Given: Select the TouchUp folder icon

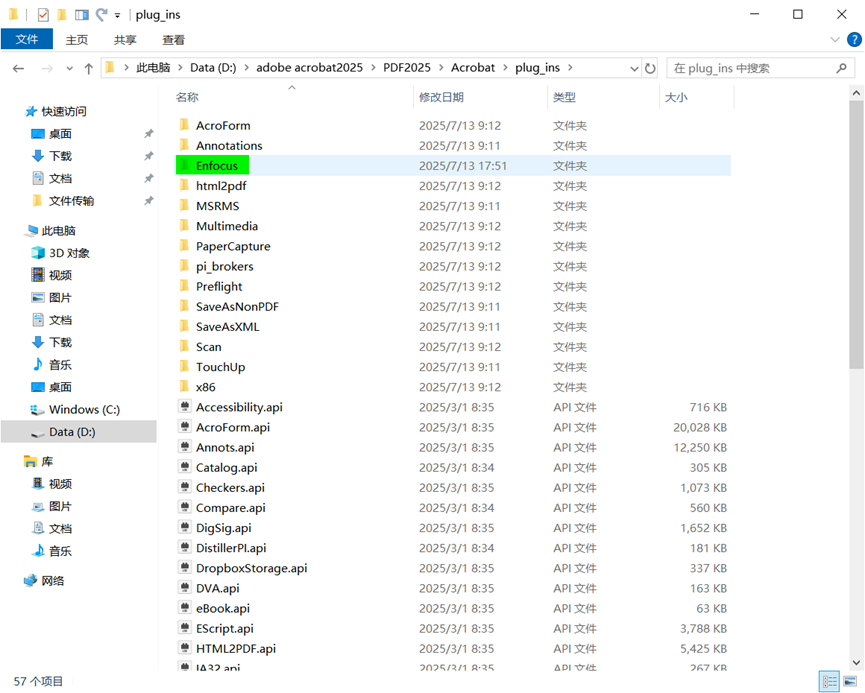Looking at the screenshot, I should [x=184, y=366].
